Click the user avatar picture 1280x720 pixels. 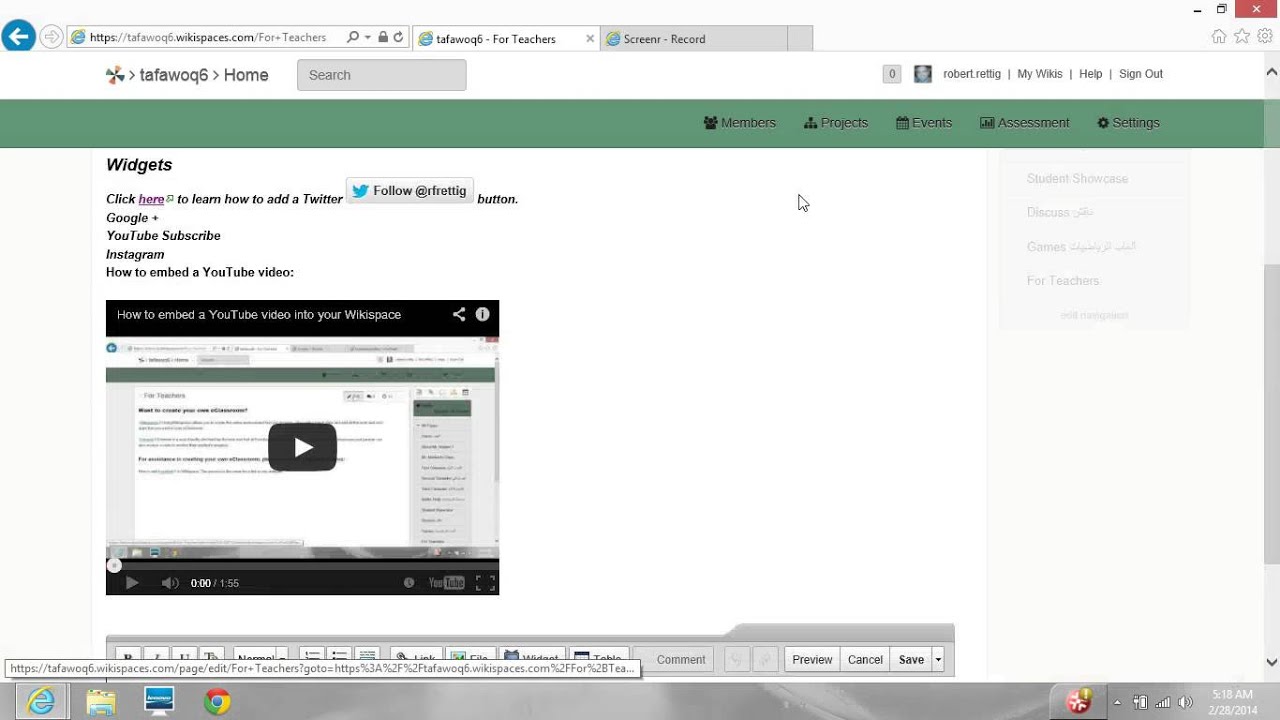tap(923, 74)
